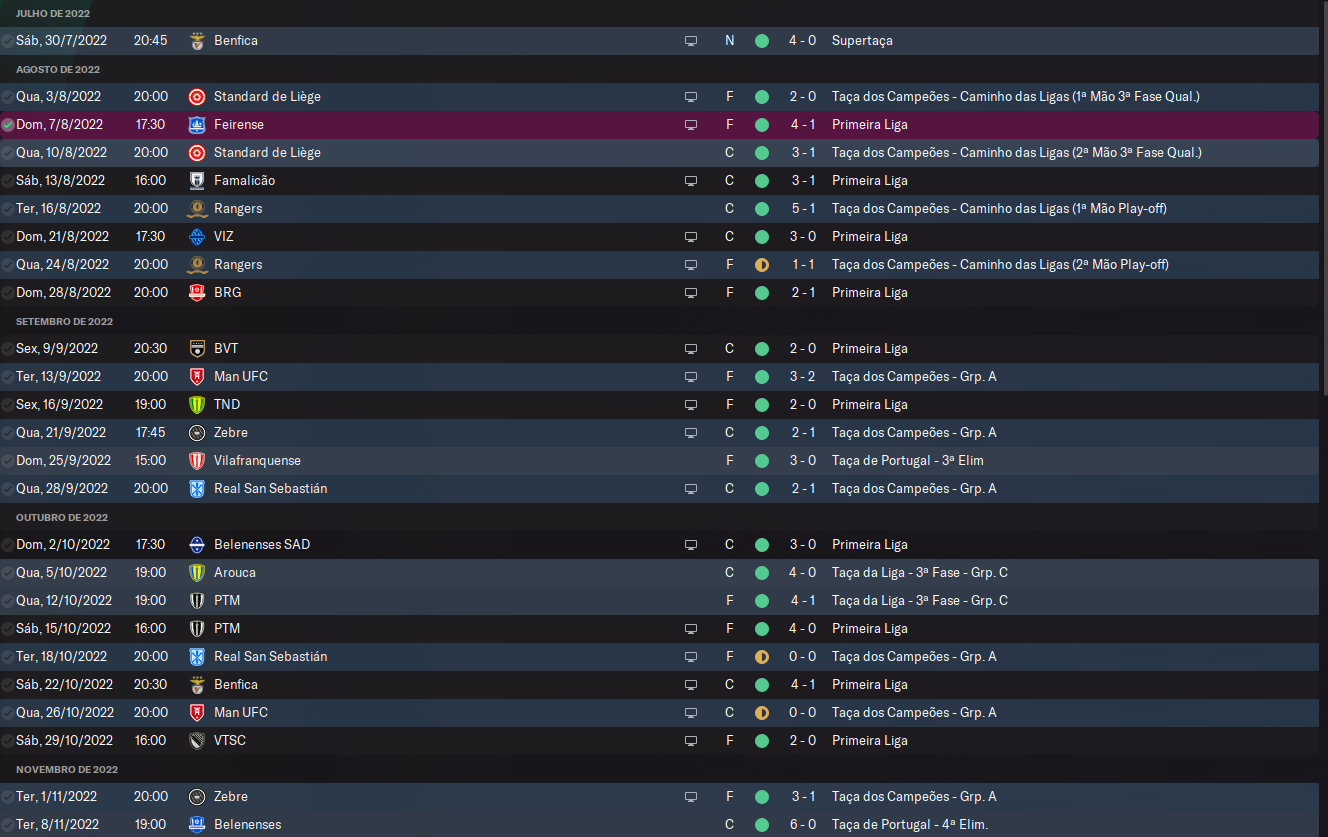1328x837 pixels.
Task: Click the Rangers crest on 16/8/2022 row
Action: (197, 209)
